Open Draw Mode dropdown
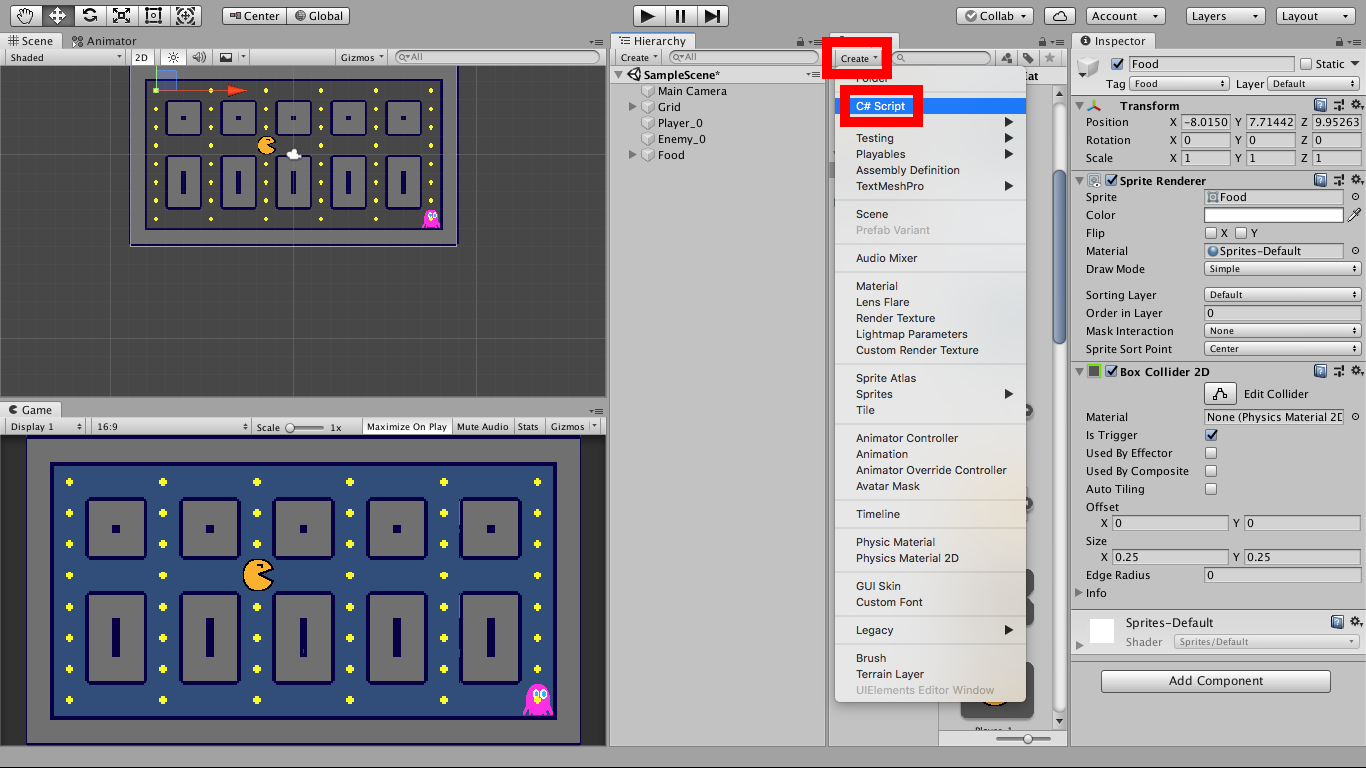Screen dimensions: 1366x768 pyautogui.click(x=1283, y=269)
